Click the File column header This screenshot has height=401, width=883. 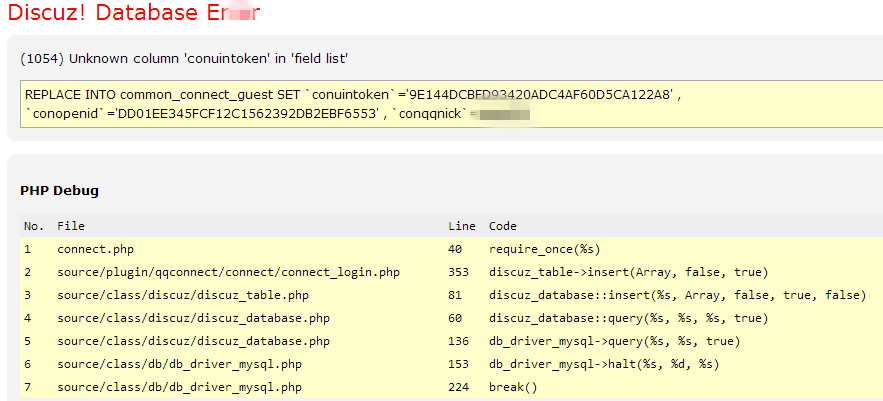[x=71, y=226]
